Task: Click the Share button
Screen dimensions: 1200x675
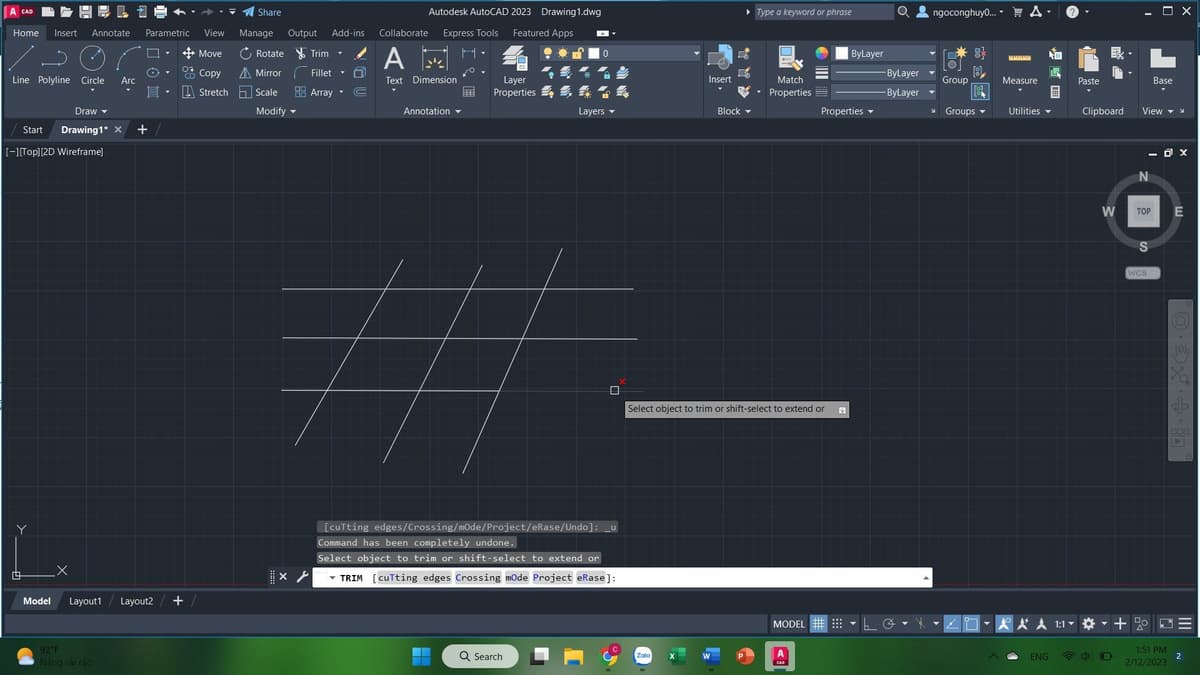Action: click(x=262, y=12)
